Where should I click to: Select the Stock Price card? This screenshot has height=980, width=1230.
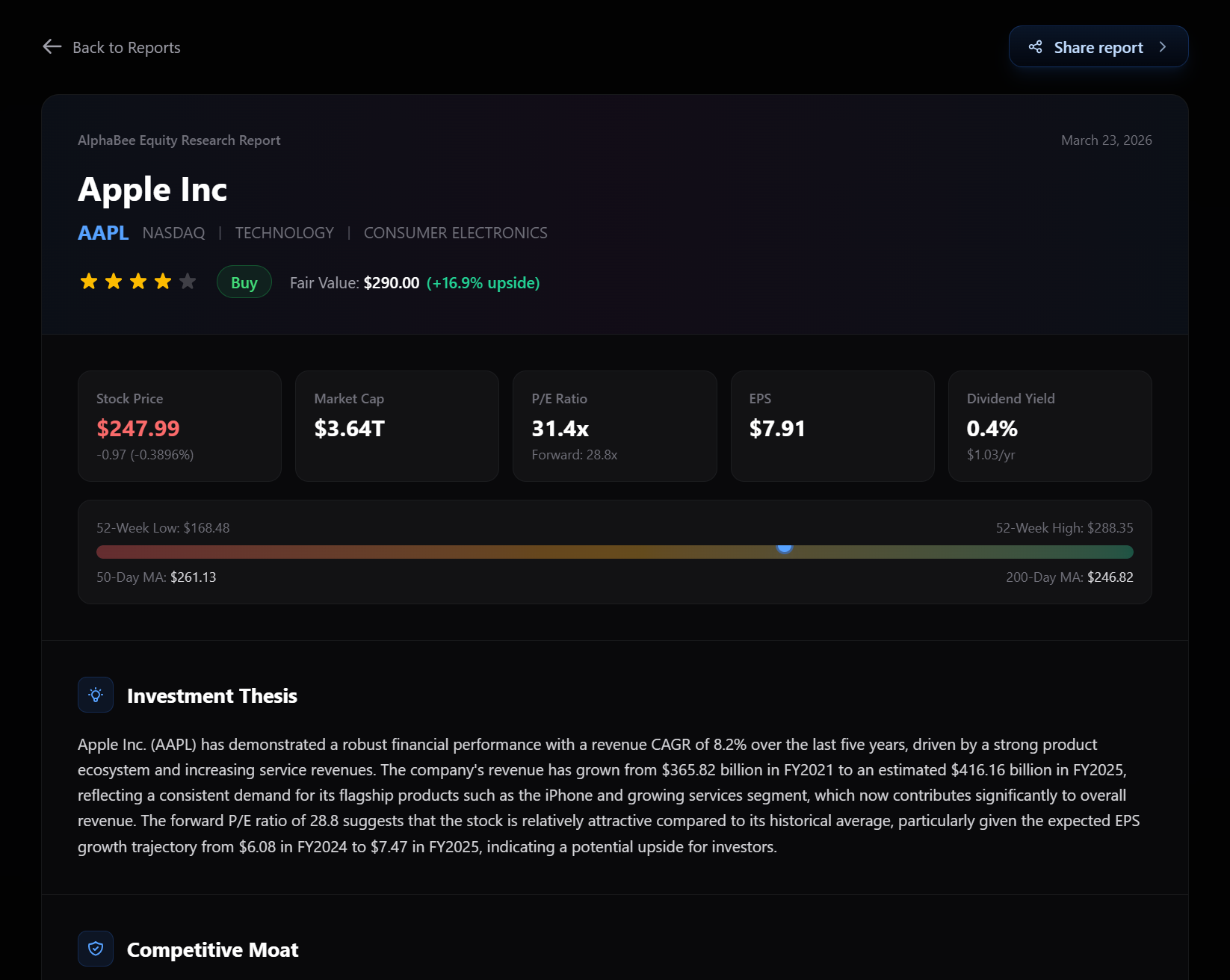coord(179,426)
